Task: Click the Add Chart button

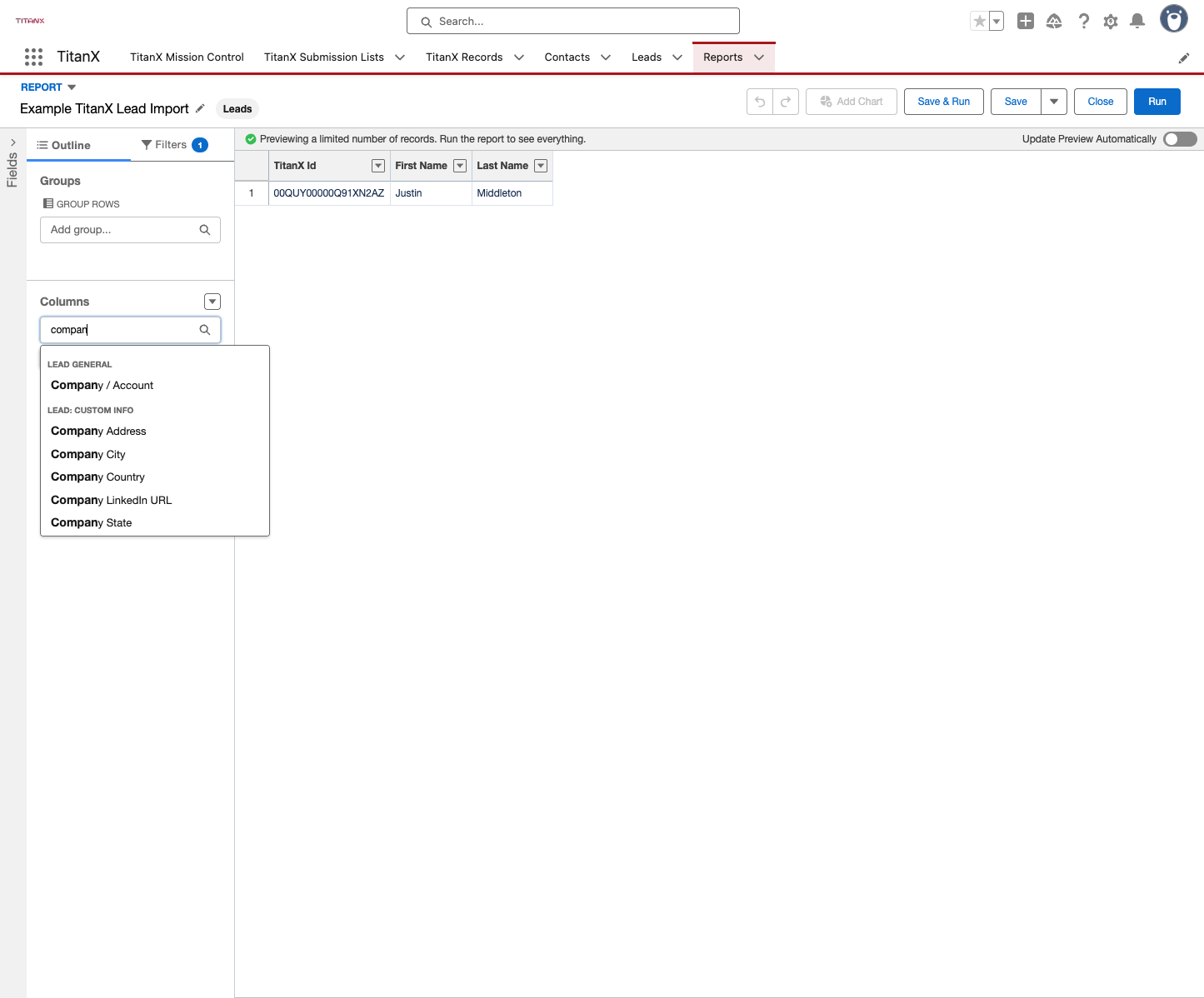Action: click(x=851, y=102)
